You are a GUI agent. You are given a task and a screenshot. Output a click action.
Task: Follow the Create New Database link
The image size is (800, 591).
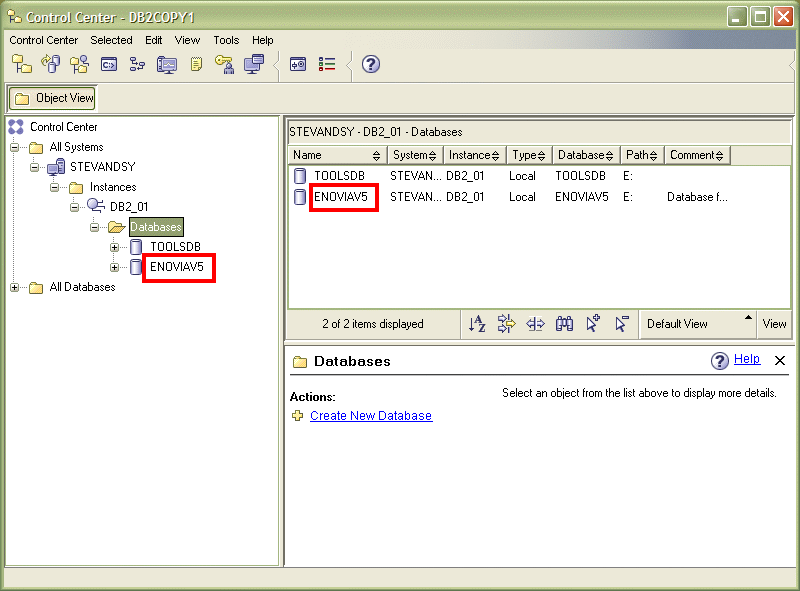(x=371, y=416)
